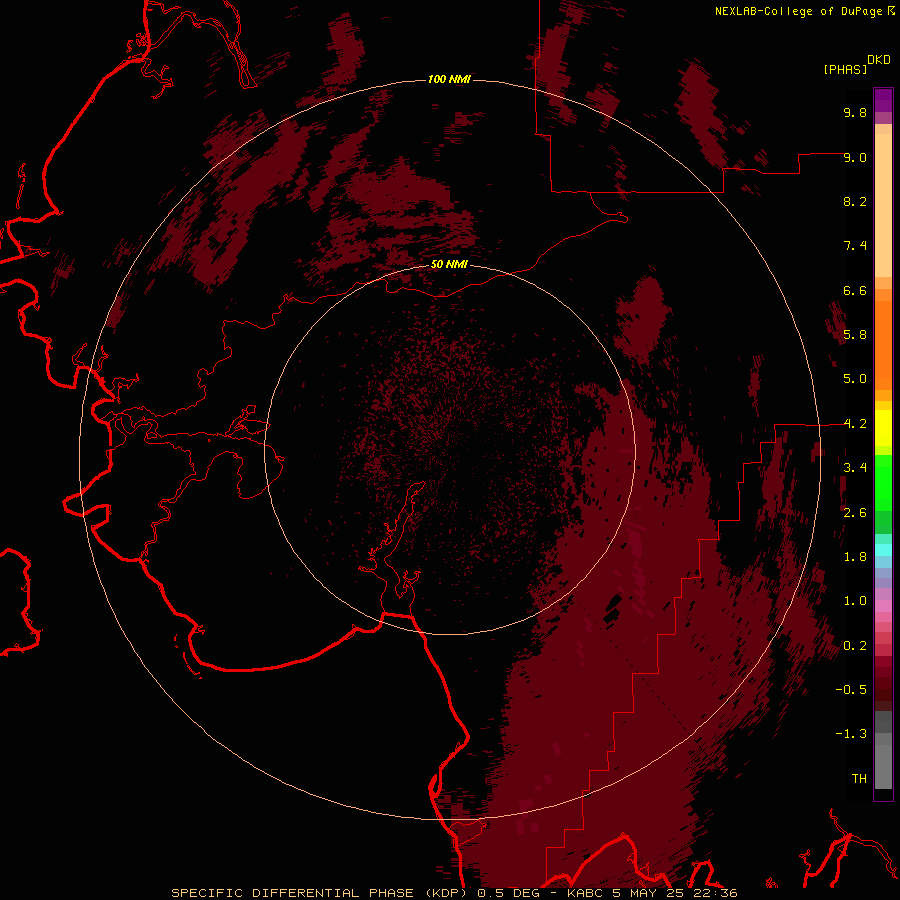
Task: Click the DKD [PHAS] color scale title
Action: click(x=856, y=64)
